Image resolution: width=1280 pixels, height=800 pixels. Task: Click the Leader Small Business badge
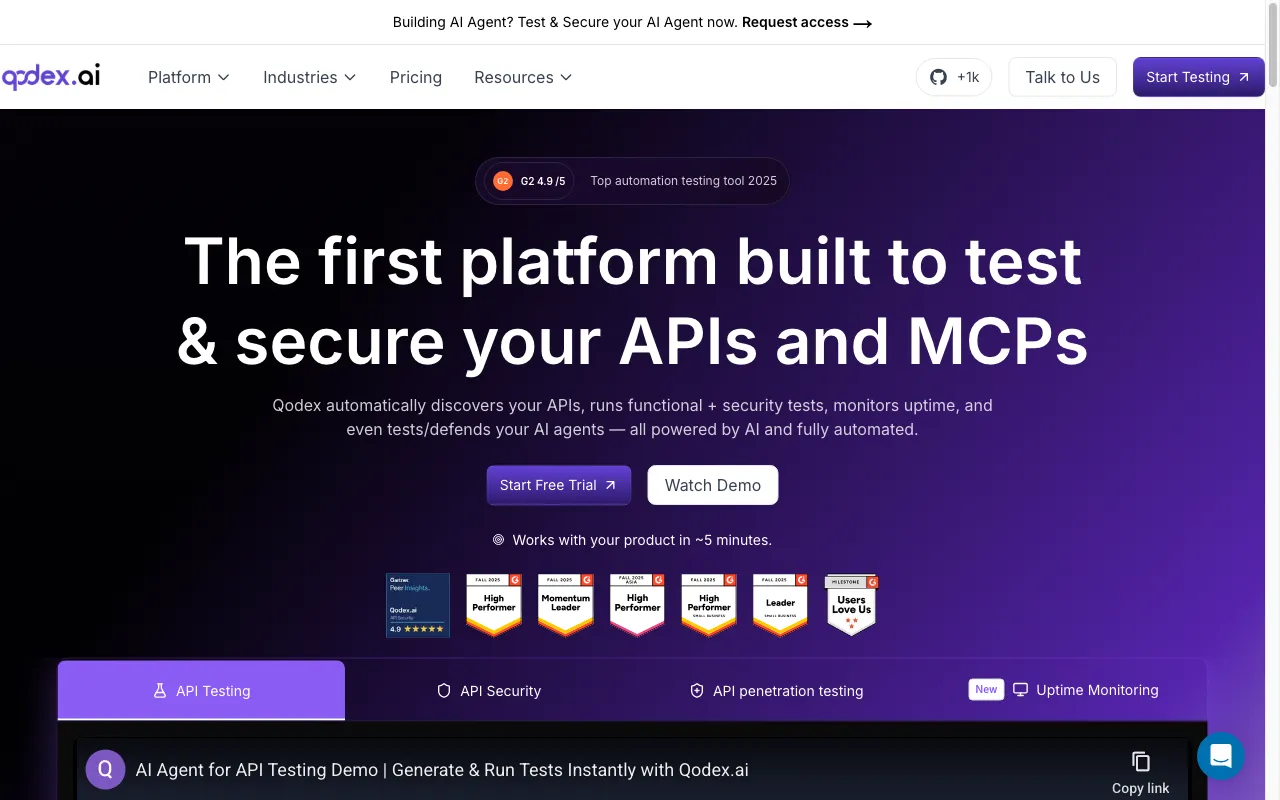tap(781, 605)
